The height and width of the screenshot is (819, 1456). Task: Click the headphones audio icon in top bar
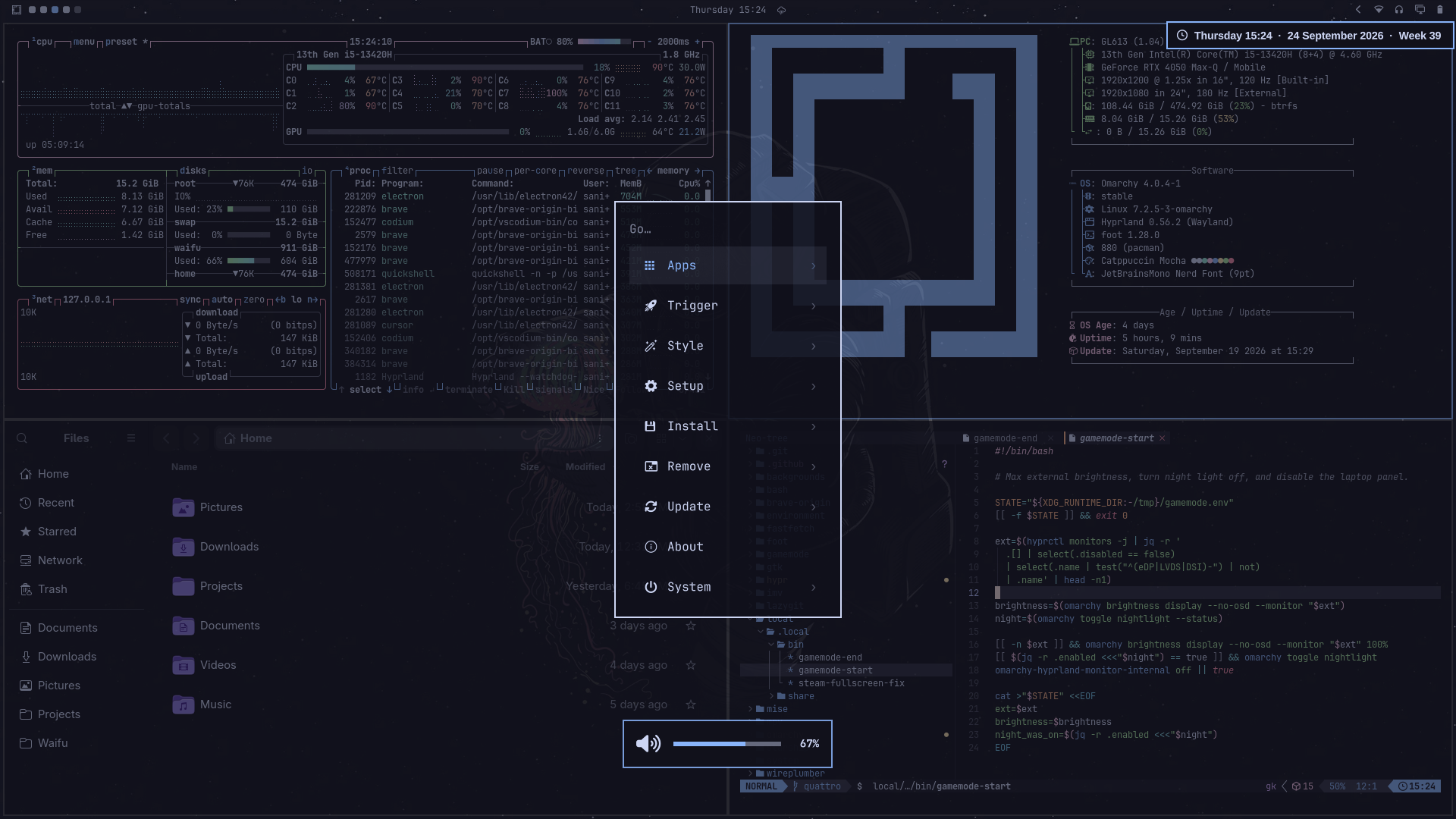point(1399,10)
